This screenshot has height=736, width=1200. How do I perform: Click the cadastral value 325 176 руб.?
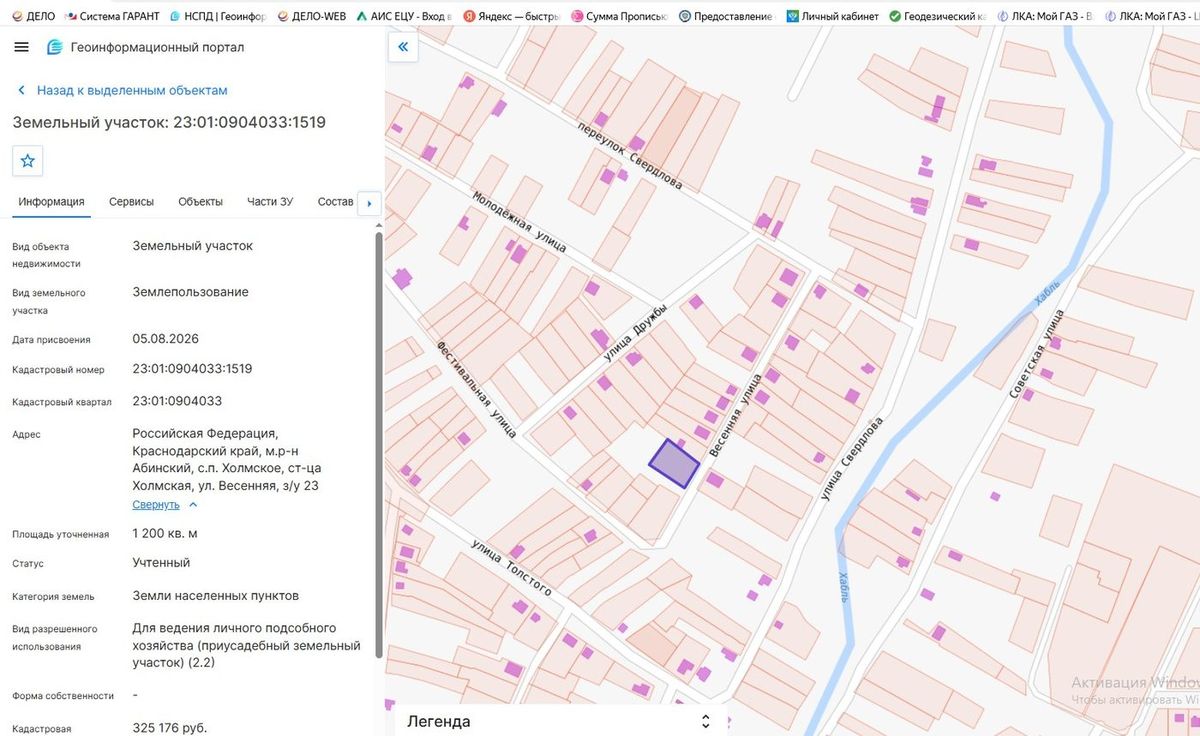[170, 728]
